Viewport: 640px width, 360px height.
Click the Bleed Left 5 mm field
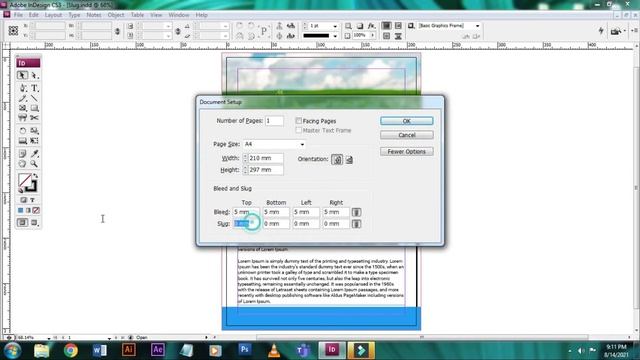tap(306, 212)
